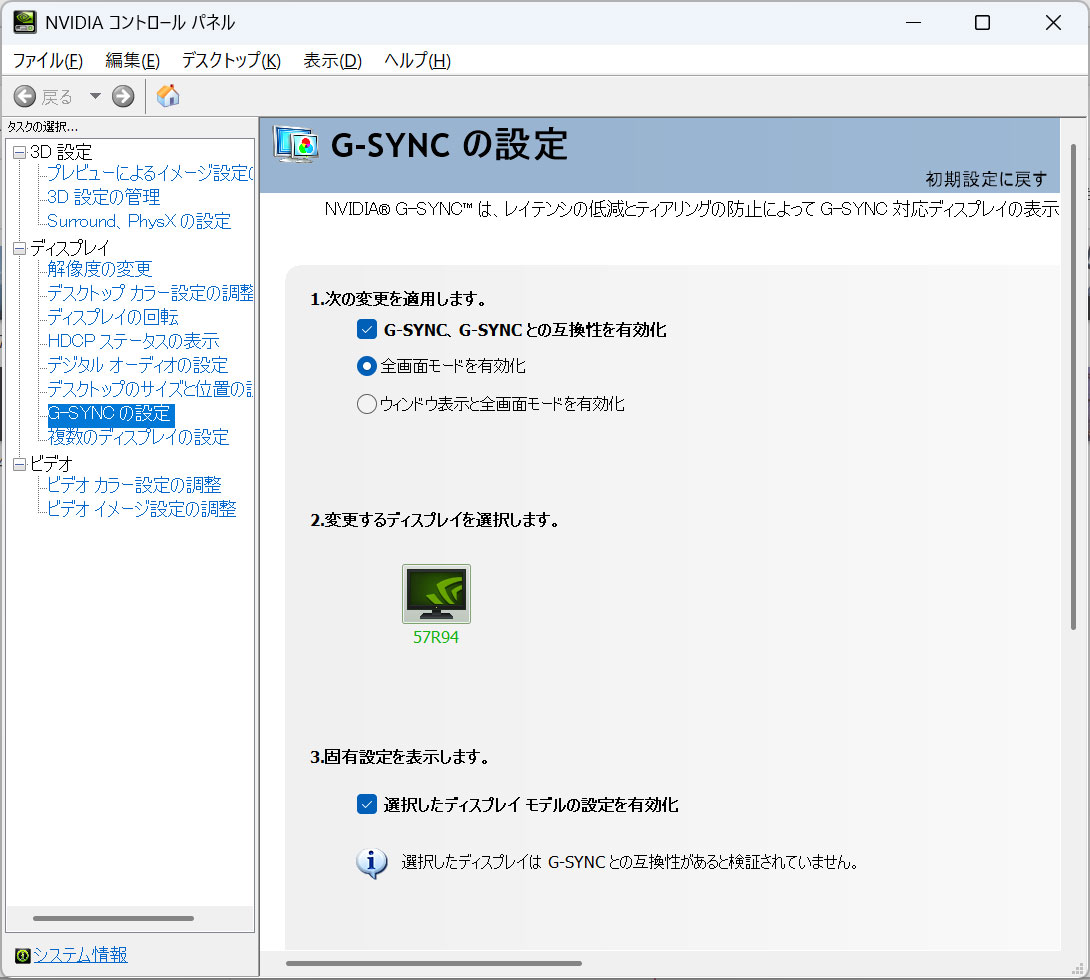Open the 編集(E) menu
This screenshot has width=1090, height=980.
[x=132, y=61]
